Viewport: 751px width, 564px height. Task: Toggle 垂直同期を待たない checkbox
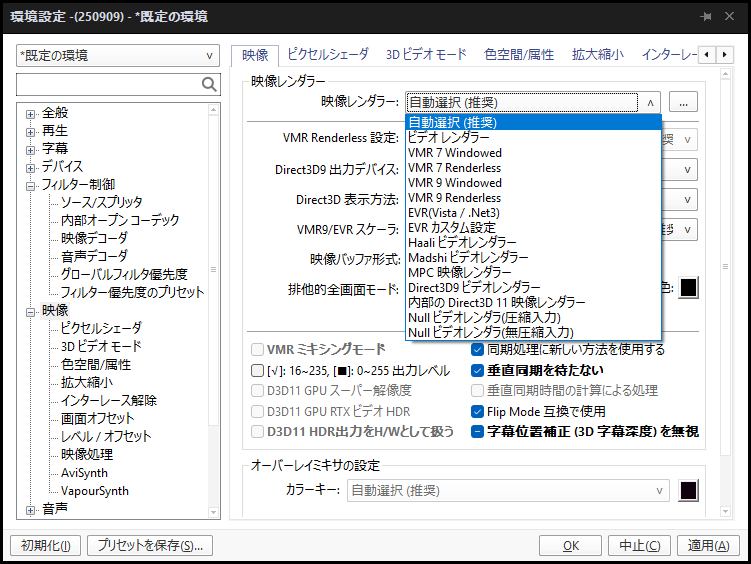click(478, 371)
